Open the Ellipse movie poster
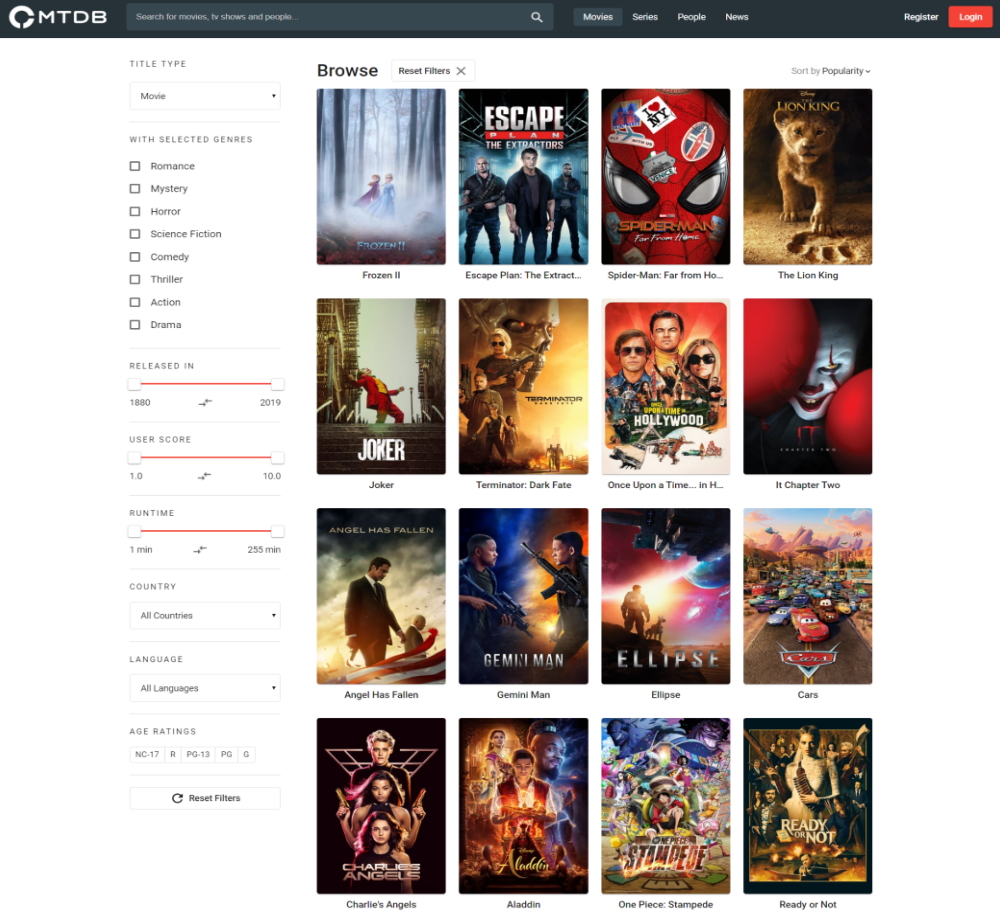This screenshot has width=1000, height=923. 666,596
